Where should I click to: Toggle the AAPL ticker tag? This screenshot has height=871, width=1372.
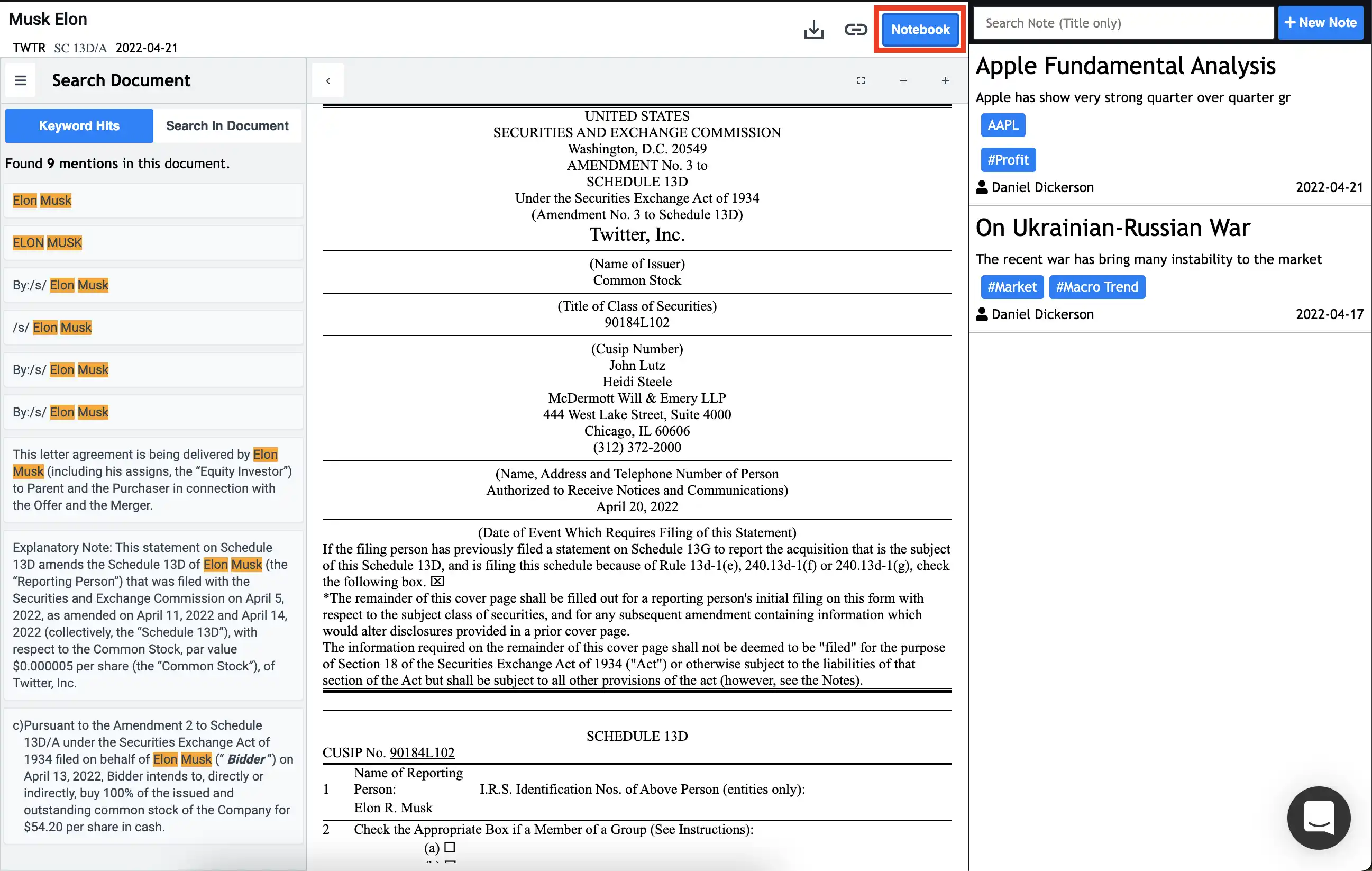pos(1003,125)
